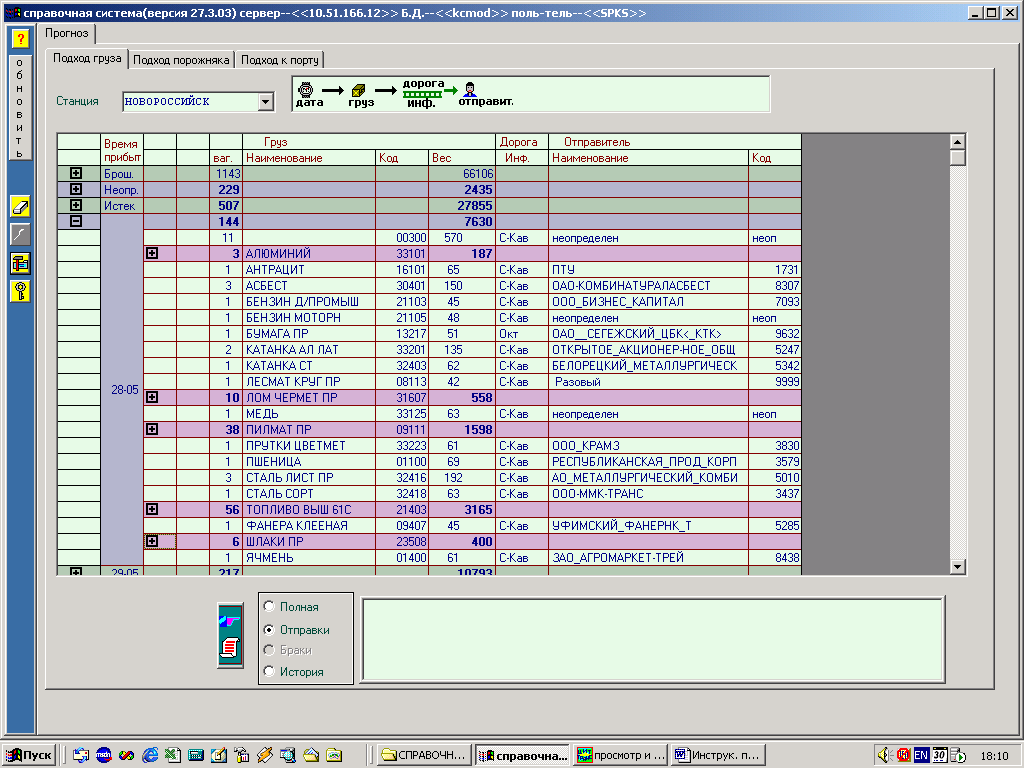The image size is (1024, 768).
Task: Click the person 'отправит.' icon
Action: click(x=470, y=89)
